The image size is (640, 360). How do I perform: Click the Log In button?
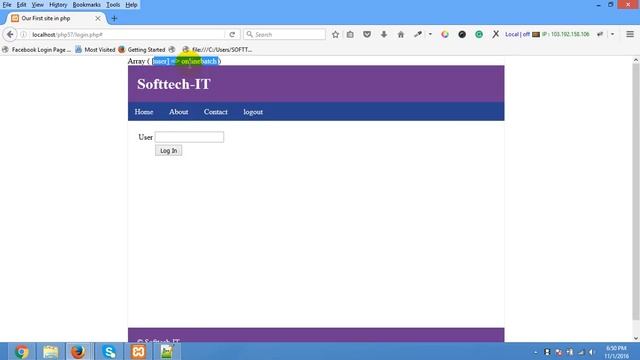click(x=169, y=151)
